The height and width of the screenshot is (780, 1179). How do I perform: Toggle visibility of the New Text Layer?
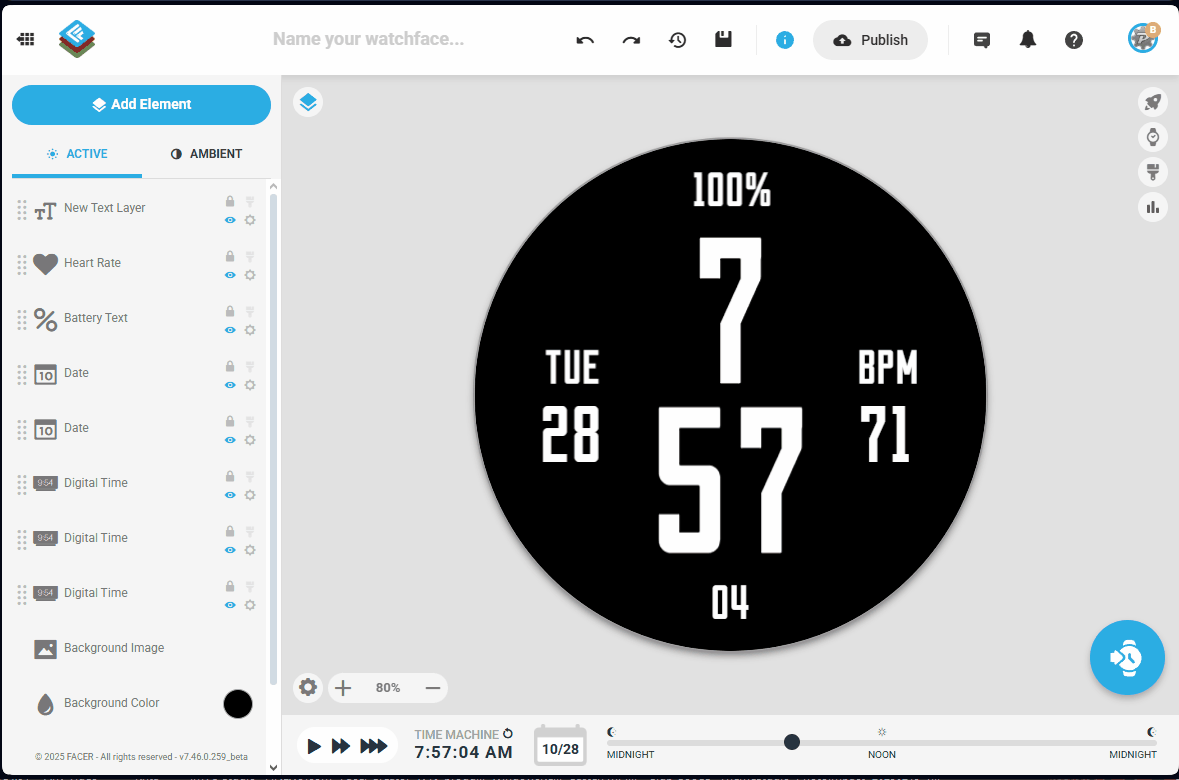[229, 219]
